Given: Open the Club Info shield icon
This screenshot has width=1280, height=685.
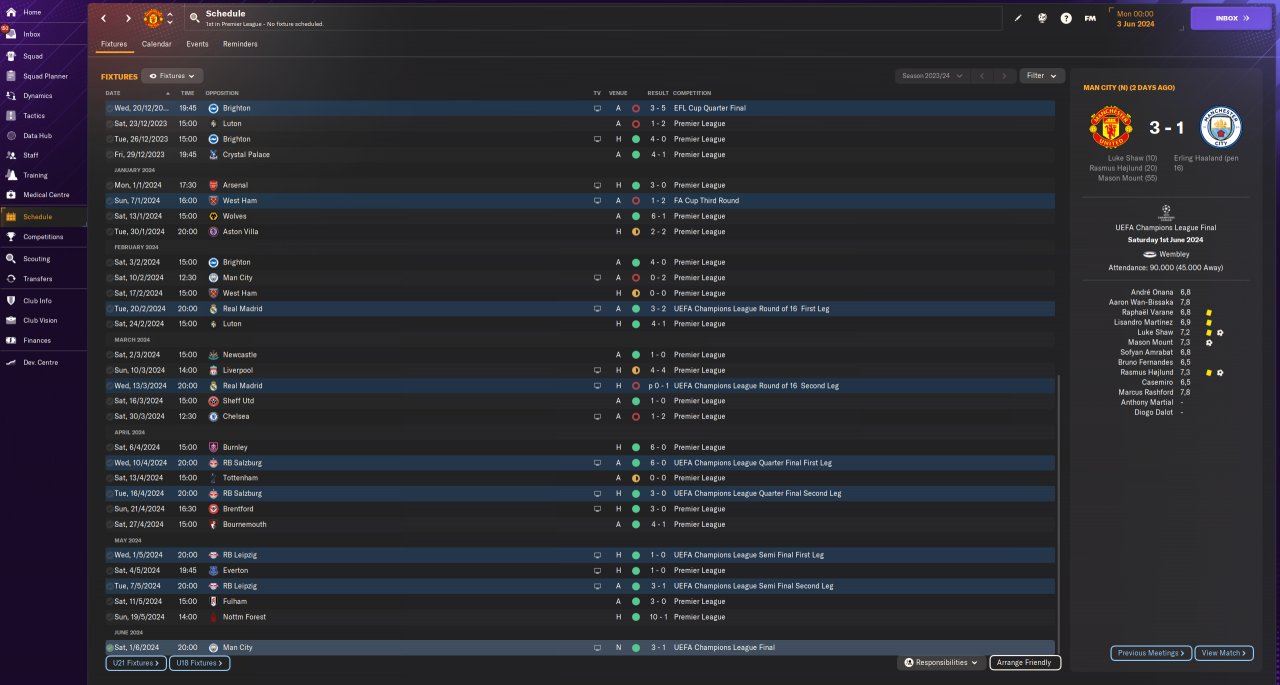Looking at the screenshot, I should click(x=10, y=300).
